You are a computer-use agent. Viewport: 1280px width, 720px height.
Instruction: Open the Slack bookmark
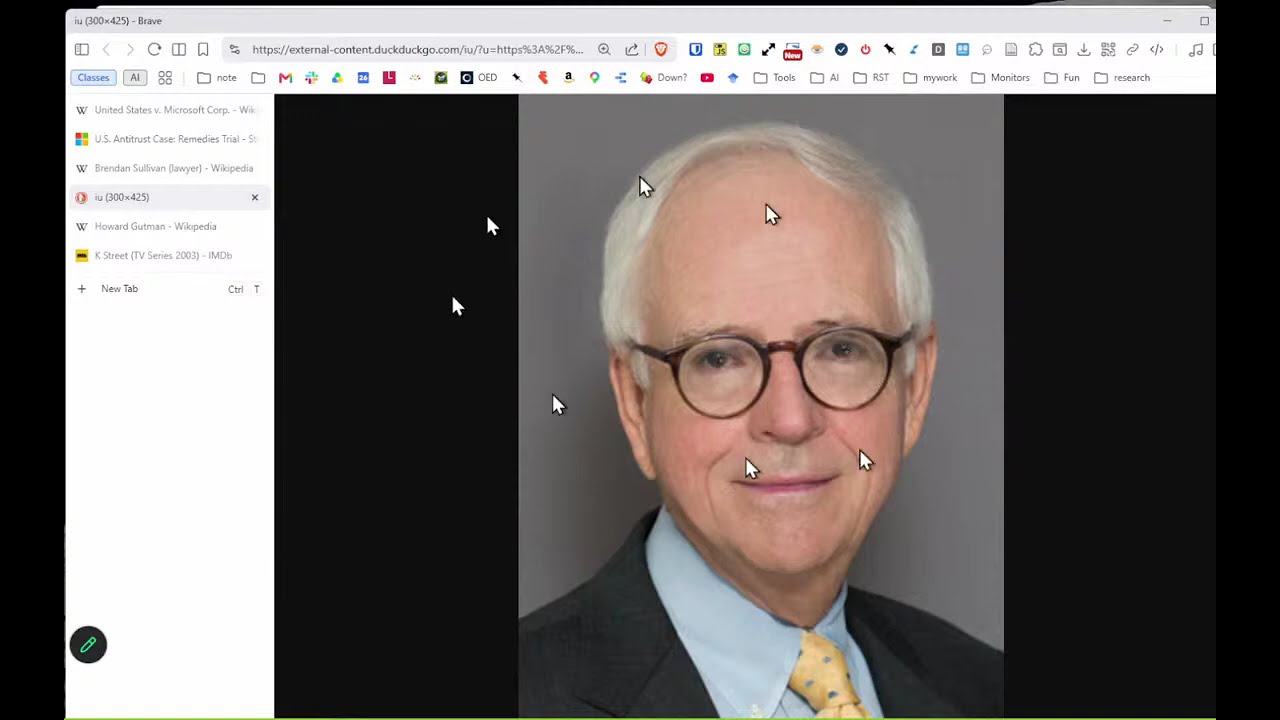coord(311,77)
